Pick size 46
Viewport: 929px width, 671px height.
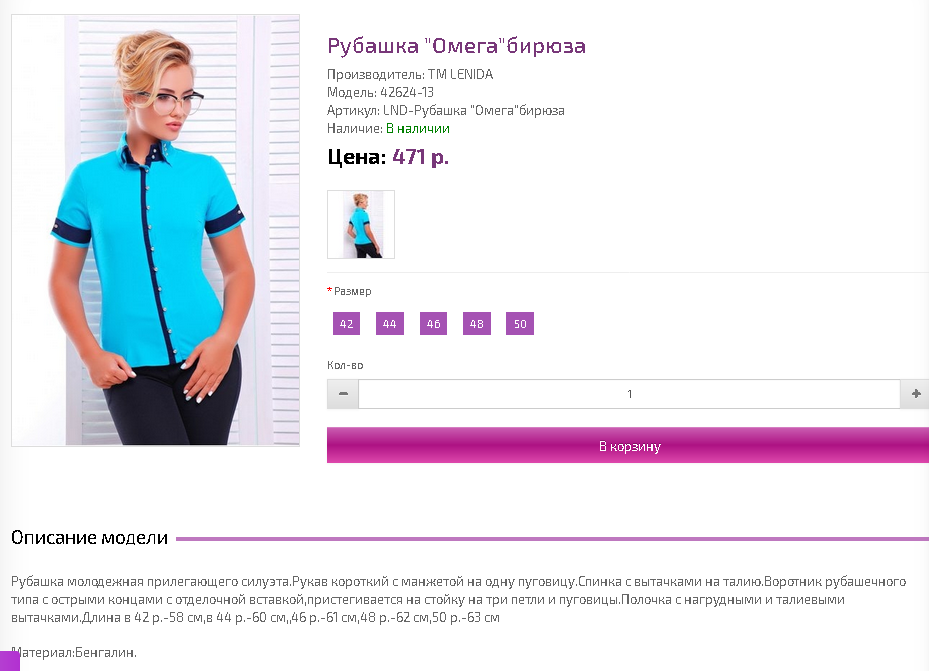[434, 324]
